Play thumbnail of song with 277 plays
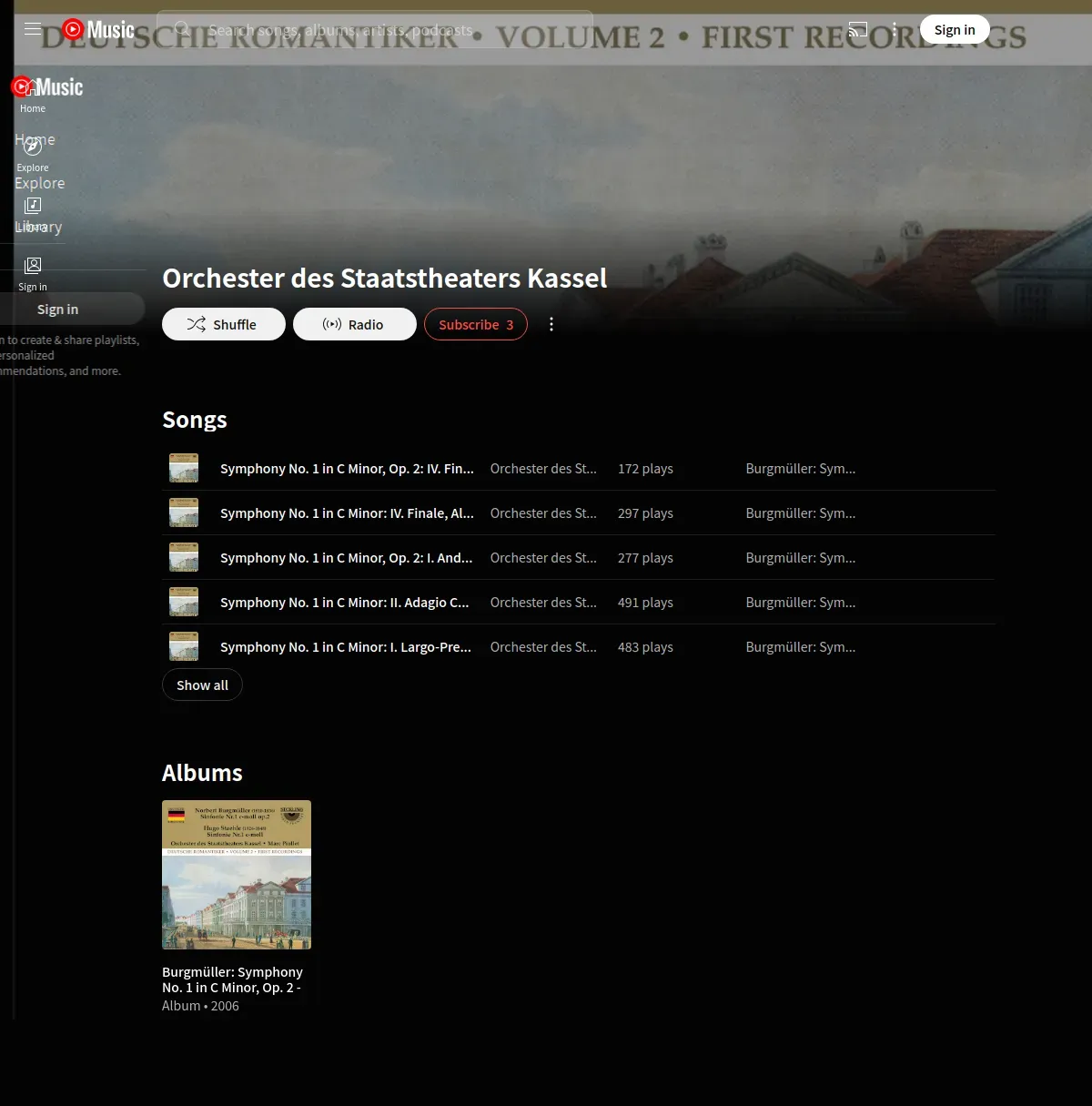The image size is (1092, 1106). [x=184, y=557]
